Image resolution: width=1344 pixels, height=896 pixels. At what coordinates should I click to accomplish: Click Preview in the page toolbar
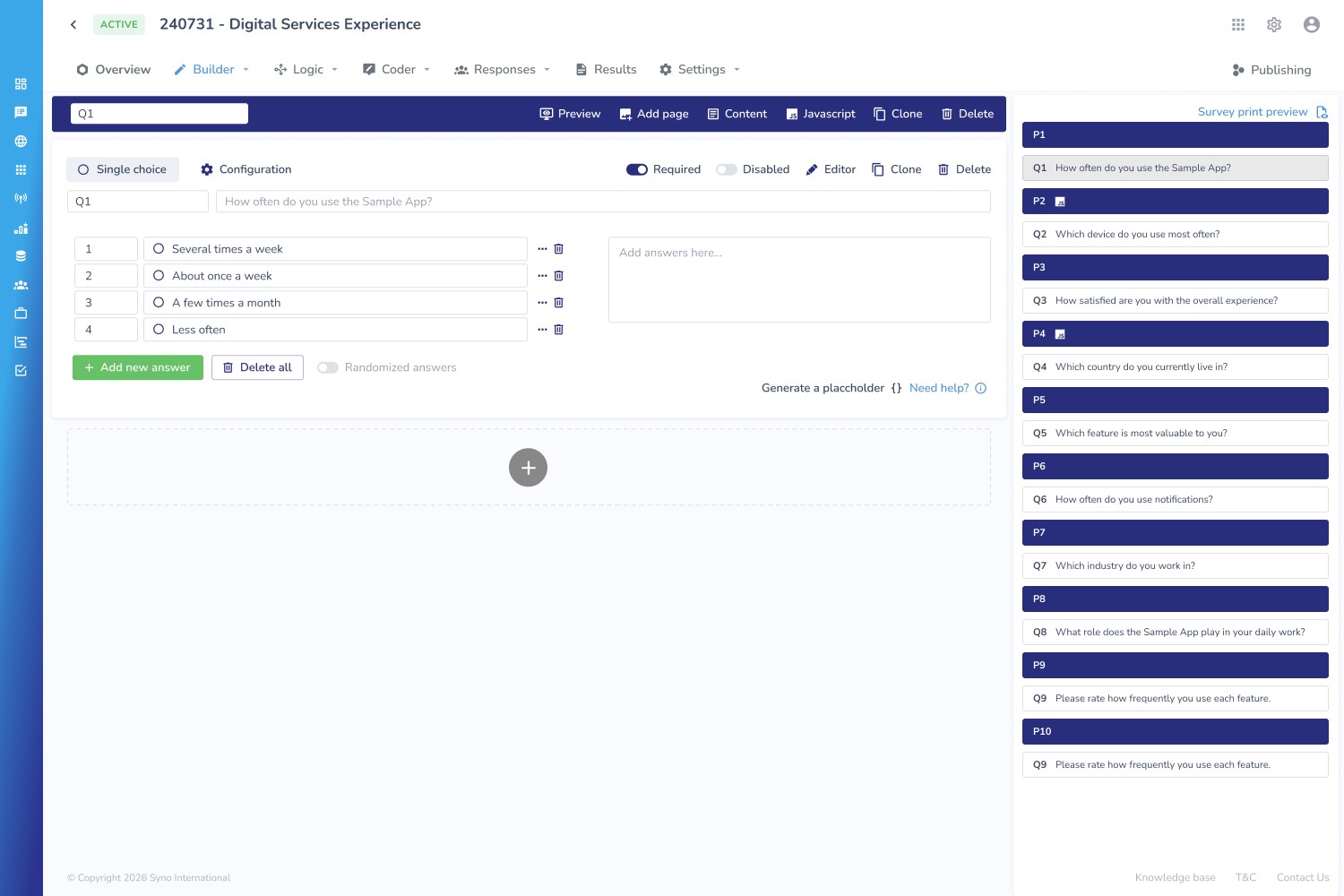click(x=570, y=114)
